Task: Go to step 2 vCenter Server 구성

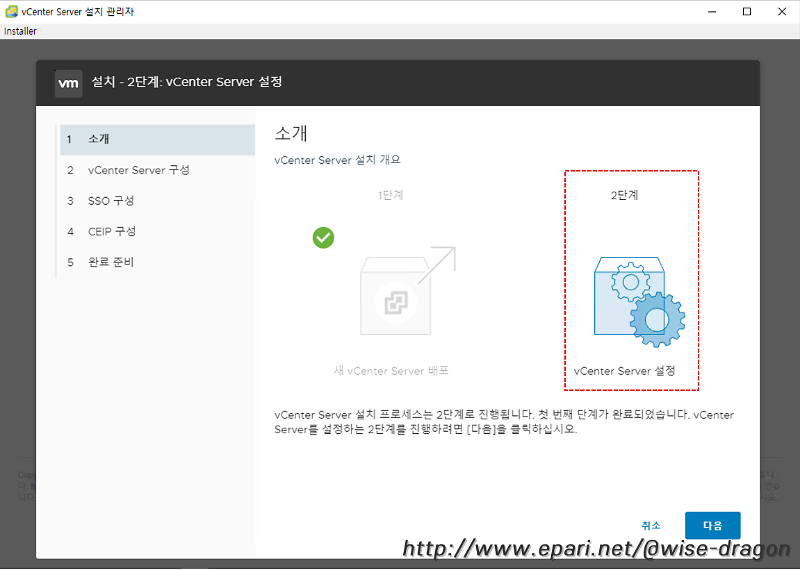Action: click(x=157, y=170)
